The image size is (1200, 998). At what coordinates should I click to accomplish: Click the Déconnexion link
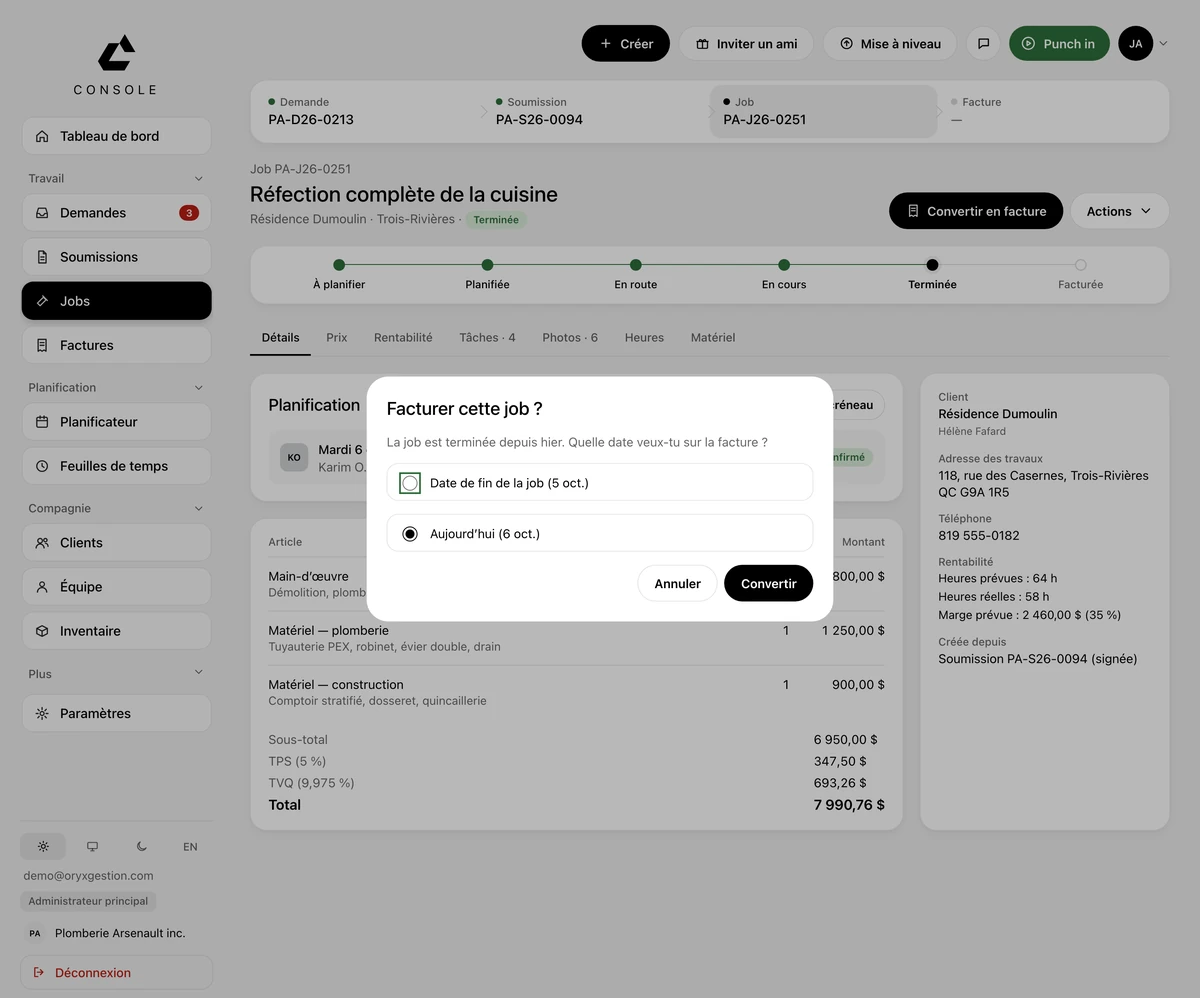pyautogui.click(x=117, y=972)
